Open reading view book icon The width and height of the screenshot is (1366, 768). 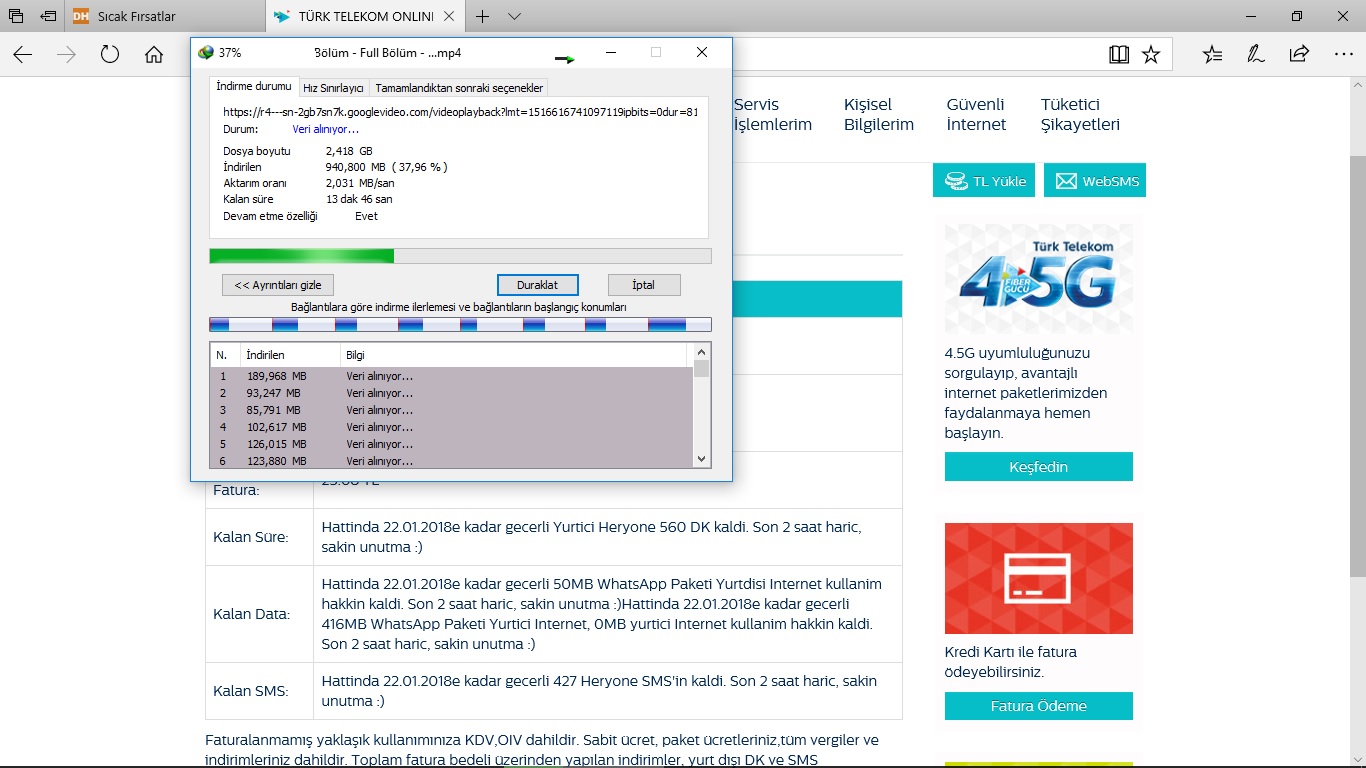coord(1119,55)
